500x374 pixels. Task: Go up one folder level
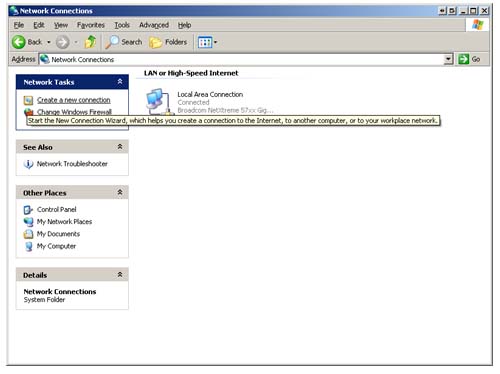[x=90, y=42]
